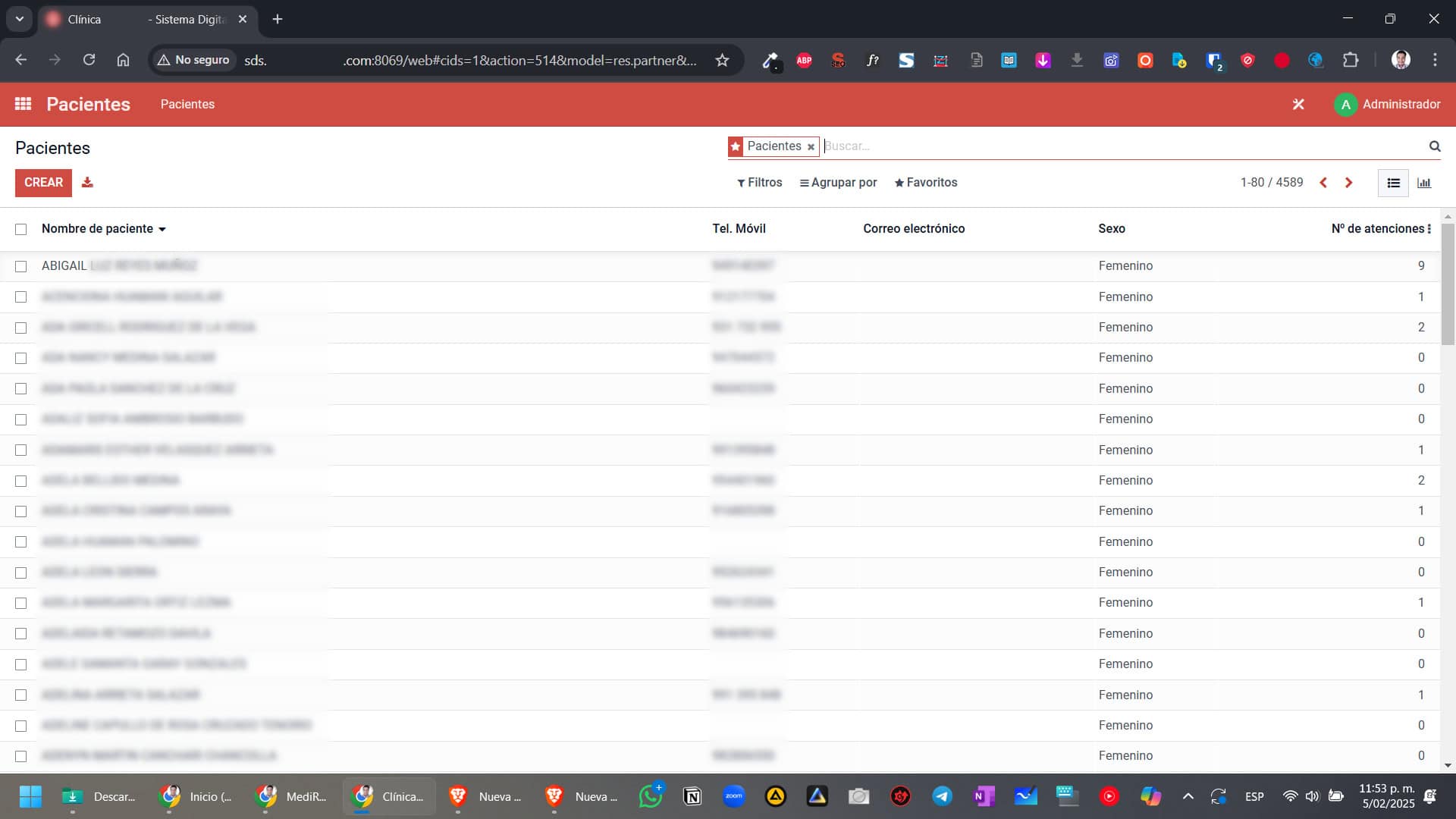Expand the Filtros dropdown
Screen dimensions: 1456x819
pos(759,183)
